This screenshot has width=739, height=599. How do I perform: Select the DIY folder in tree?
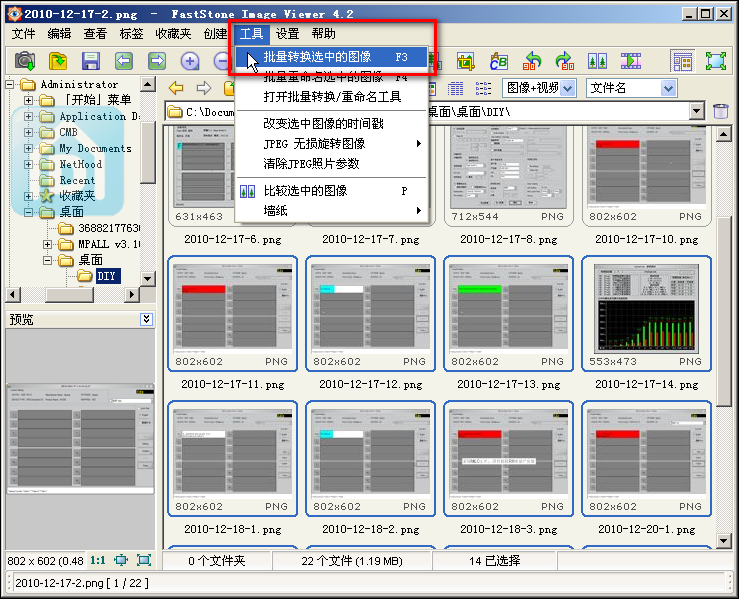pos(106,276)
